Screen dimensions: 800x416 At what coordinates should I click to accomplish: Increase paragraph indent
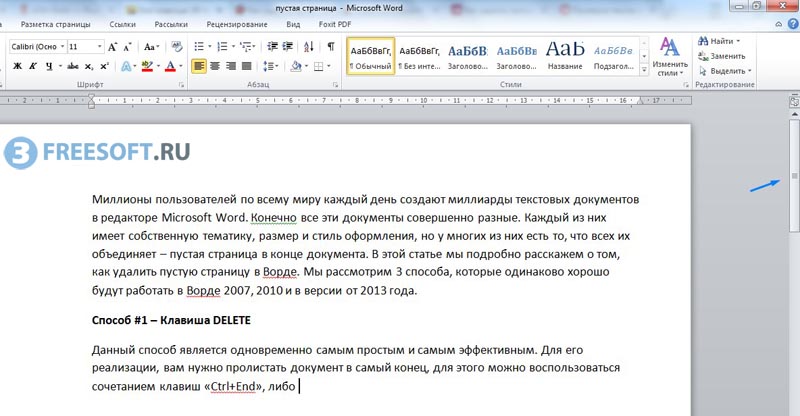point(288,47)
